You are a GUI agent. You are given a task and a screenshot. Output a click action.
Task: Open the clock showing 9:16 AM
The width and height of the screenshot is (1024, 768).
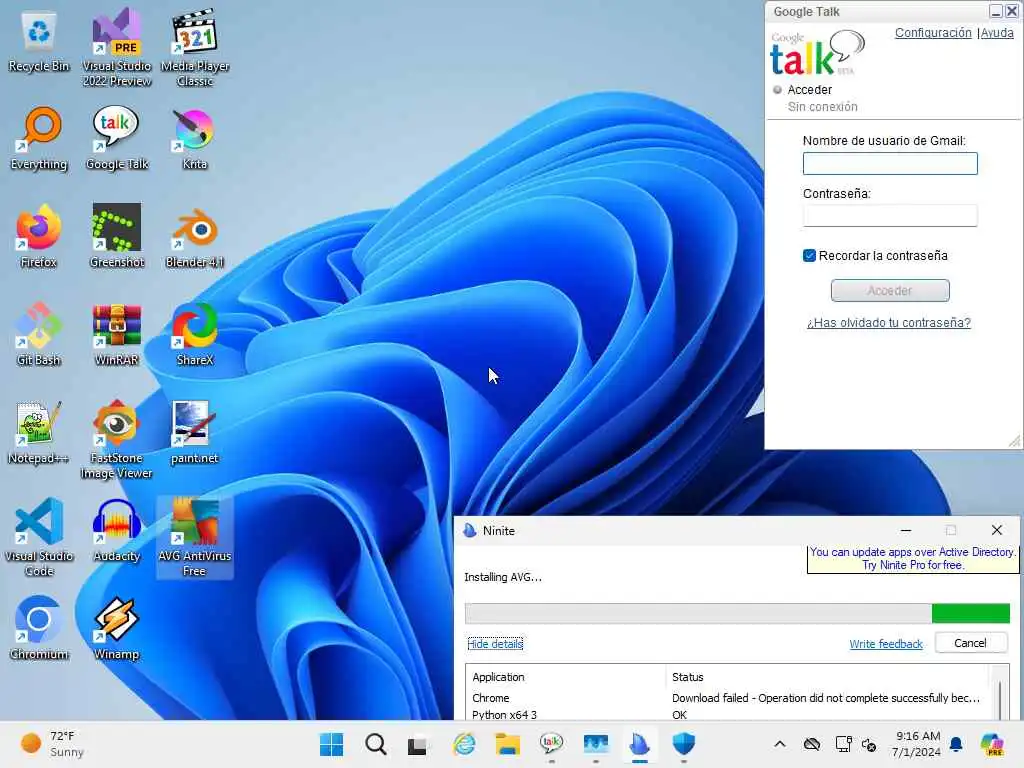[918, 744]
